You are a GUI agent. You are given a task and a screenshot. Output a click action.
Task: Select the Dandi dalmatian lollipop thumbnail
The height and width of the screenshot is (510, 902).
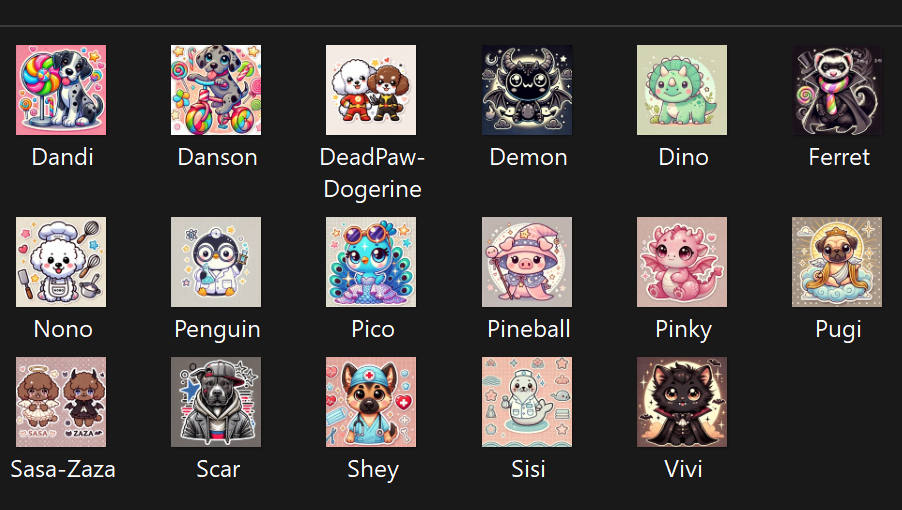point(61,90)
